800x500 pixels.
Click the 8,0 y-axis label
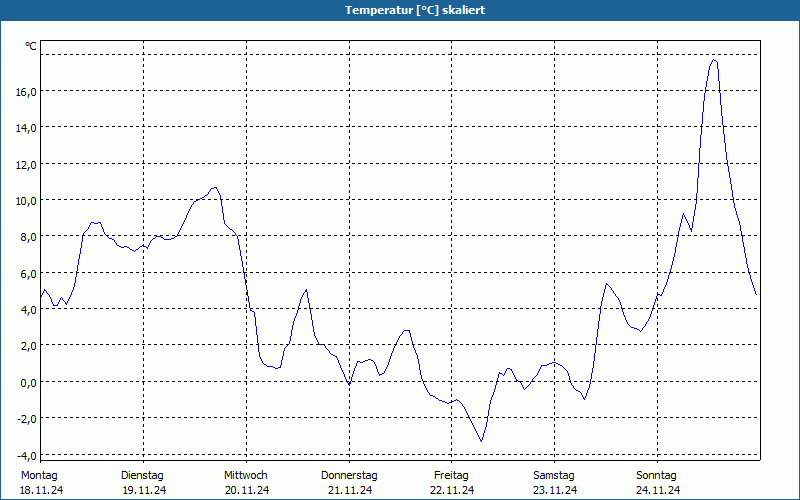coord(28,237)
